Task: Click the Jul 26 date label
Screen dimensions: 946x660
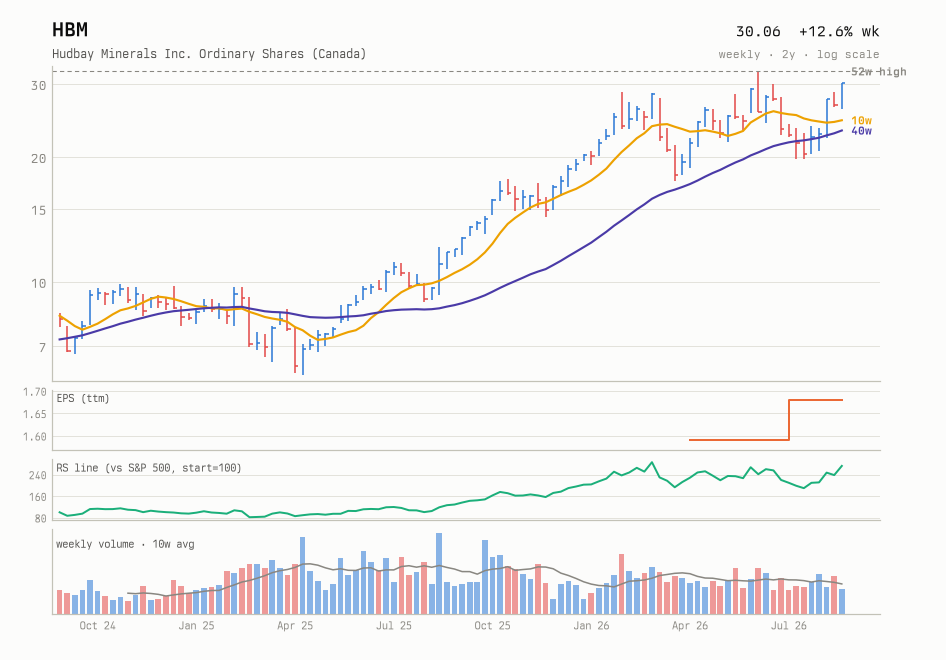Action: coord(789,626)
